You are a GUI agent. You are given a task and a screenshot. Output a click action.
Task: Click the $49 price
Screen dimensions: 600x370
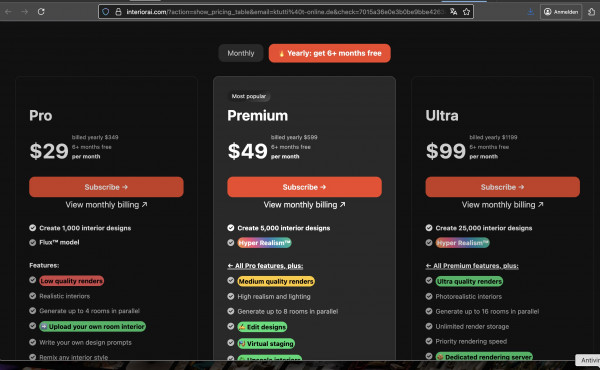click(248, 151)
